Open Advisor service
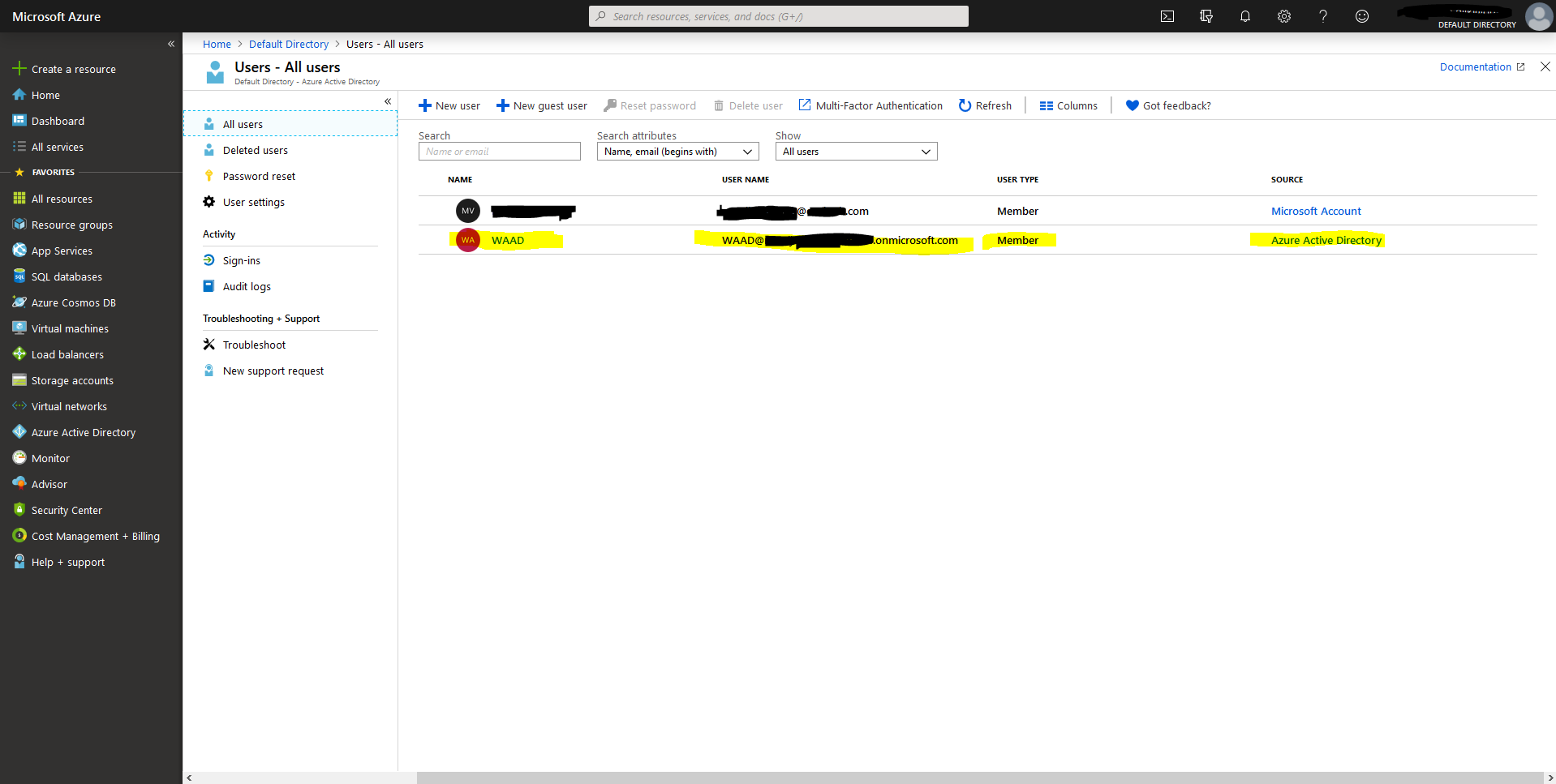1556x784 pixels. (40, 484)
